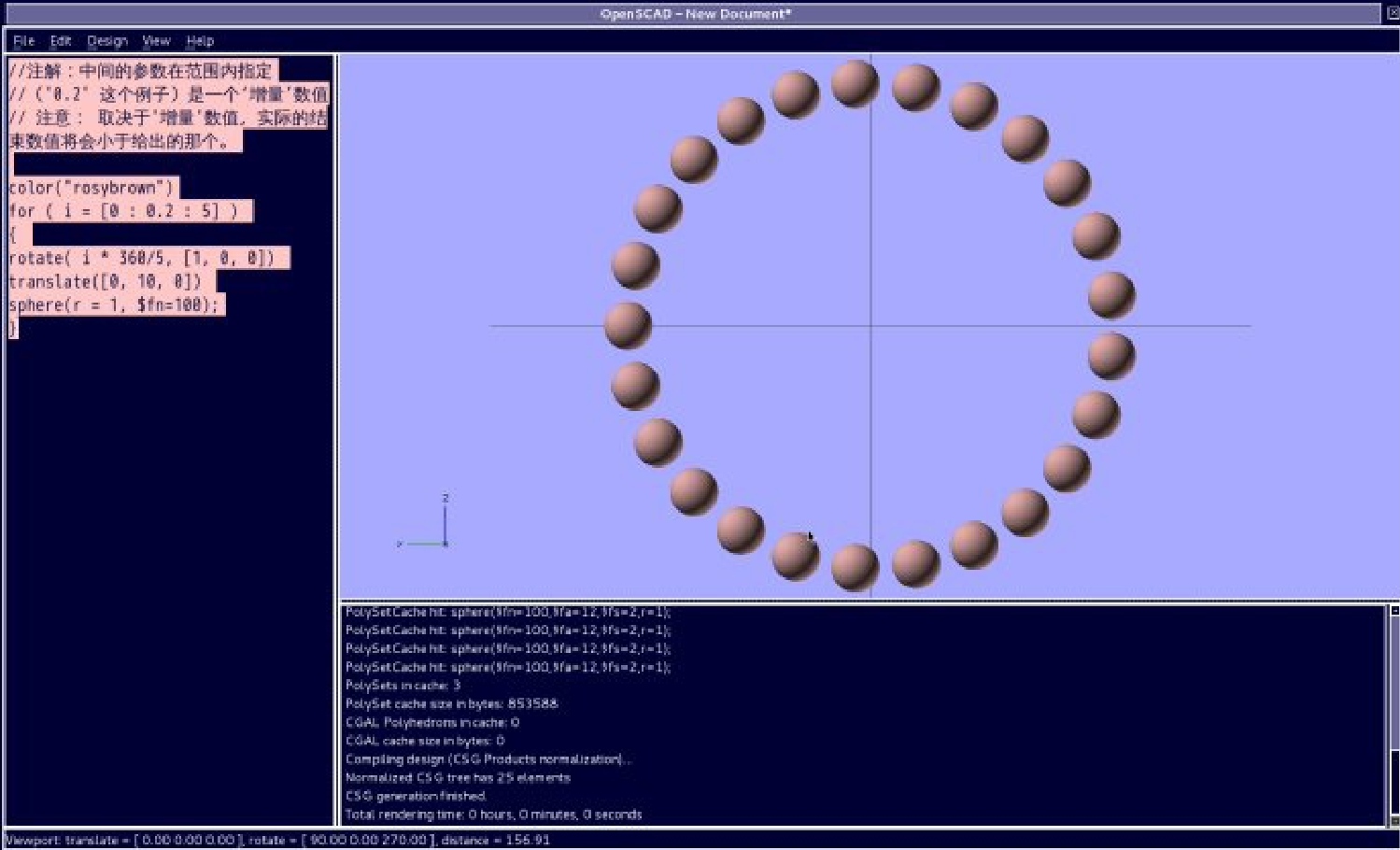
Task: Open the Edit menu
Action: tap(61, 41)
